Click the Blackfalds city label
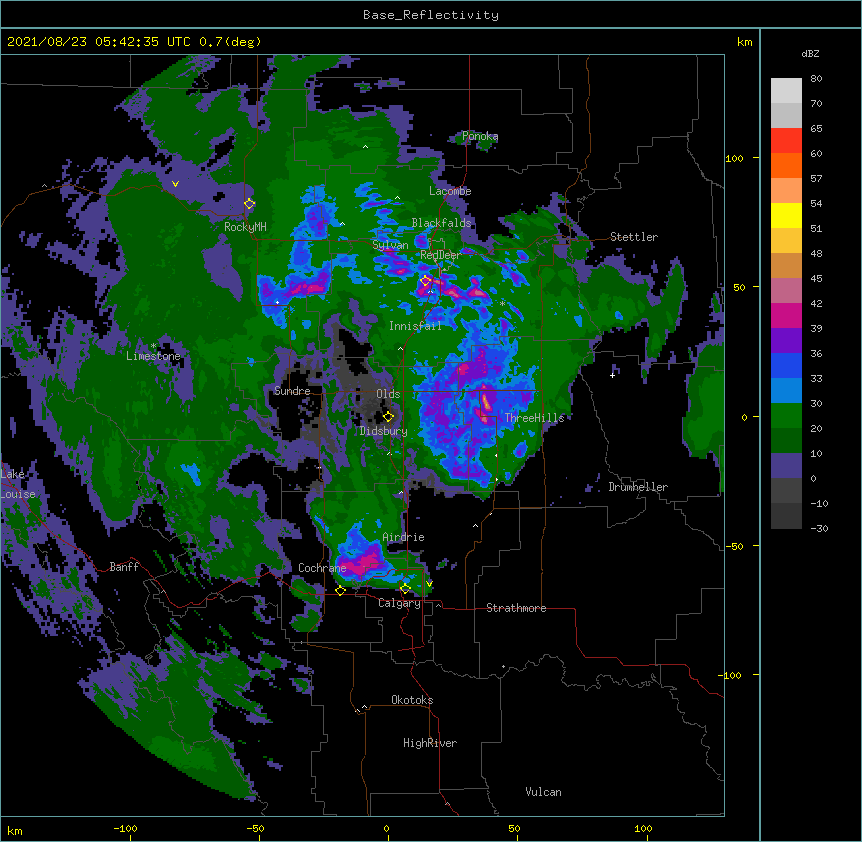 (x=441, y=223)
